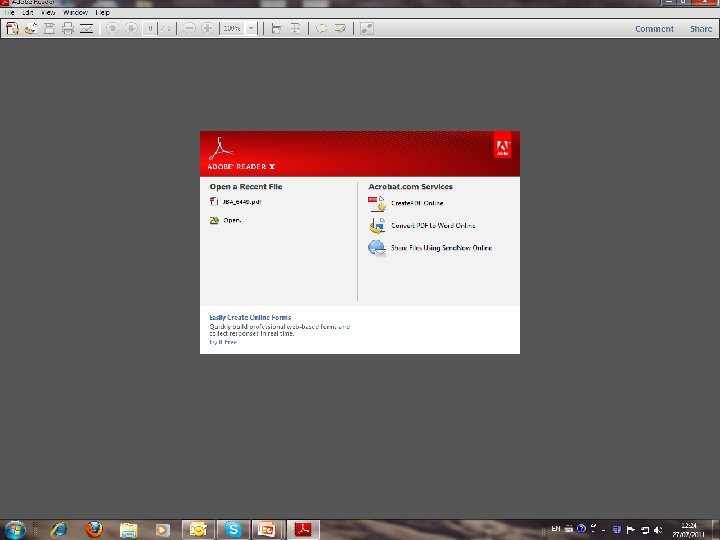The width and height of the screenshot is (720, 540).
Task: Click the Previous Page up-arrow icon
Action: pos(112,28)
